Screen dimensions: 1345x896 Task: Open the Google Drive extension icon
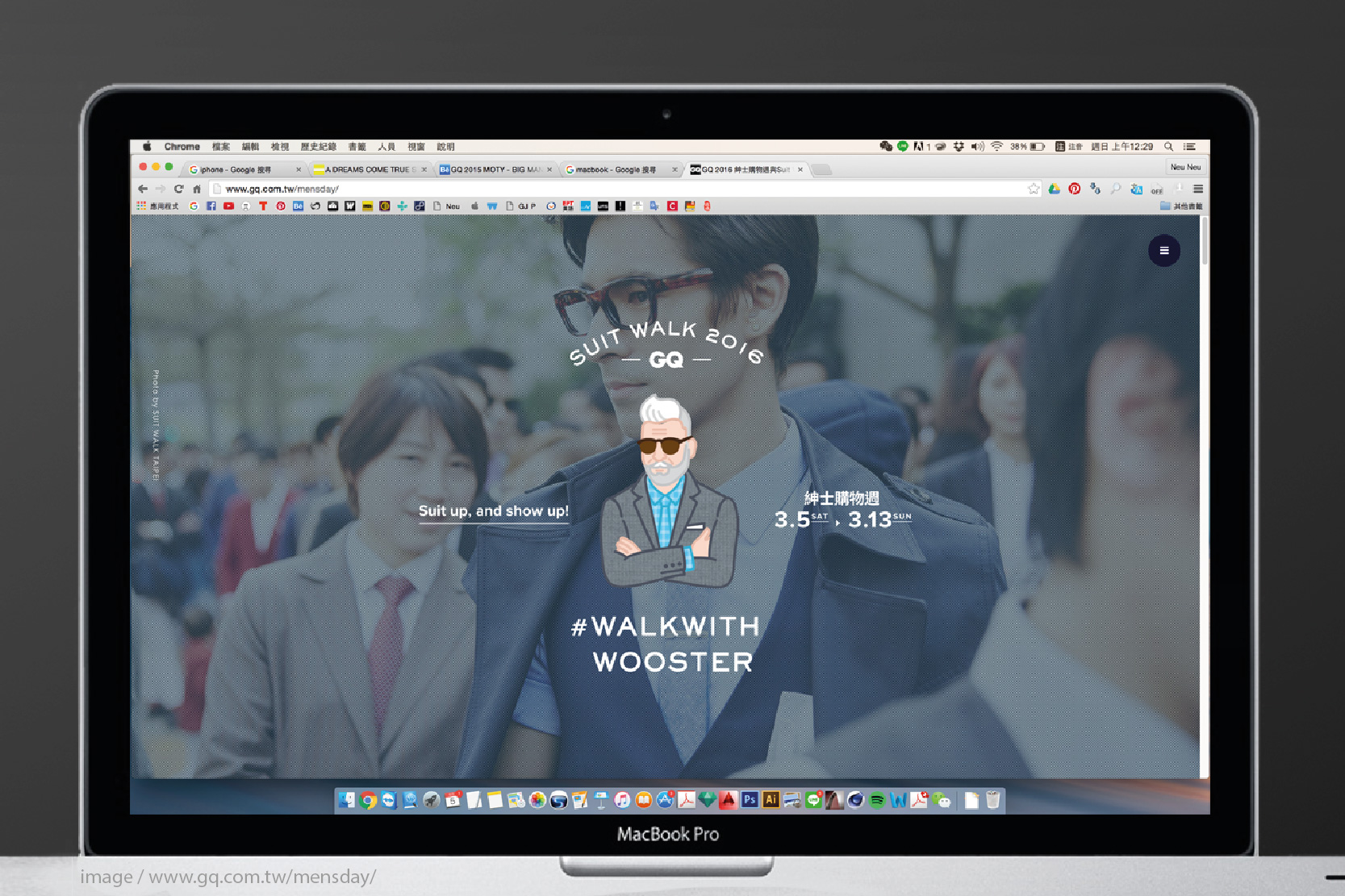point(1054,189)
